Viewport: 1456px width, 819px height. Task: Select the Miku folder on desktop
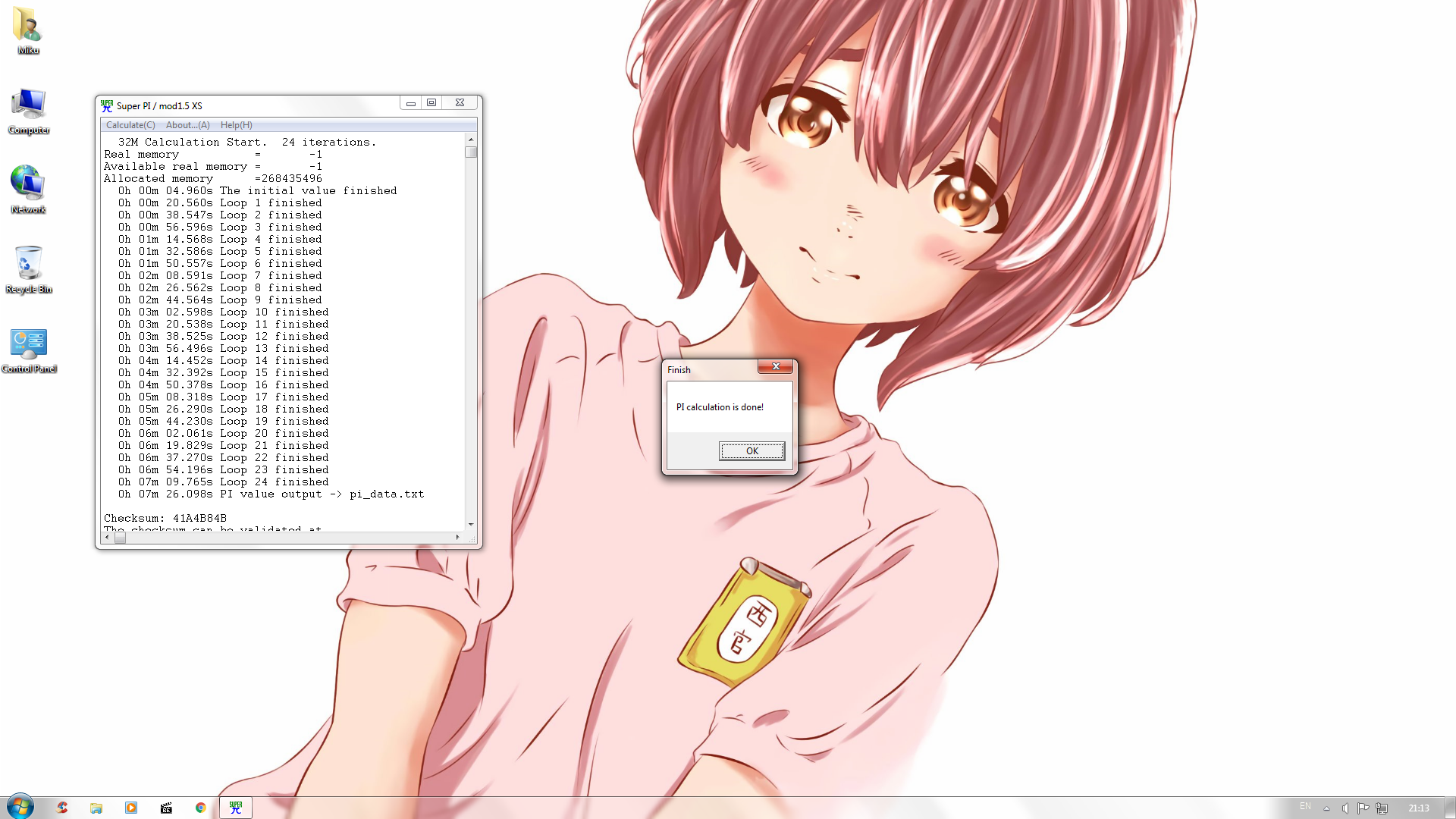[x=28, y=30]
